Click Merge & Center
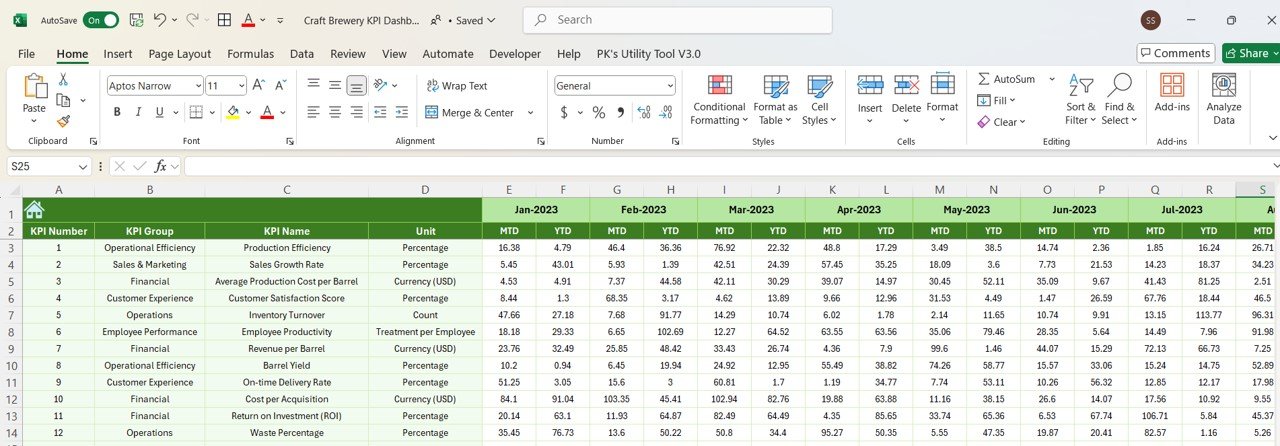This screenshot has height=446, width=1280. (470, 113)
